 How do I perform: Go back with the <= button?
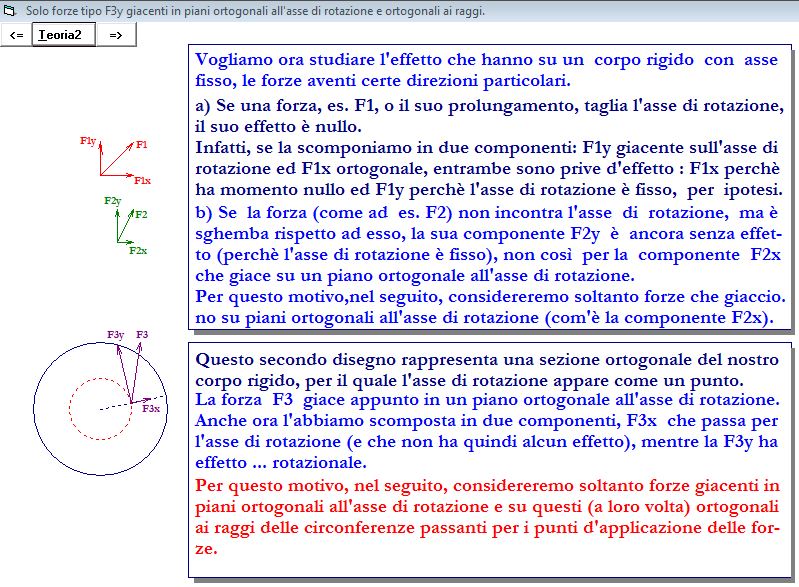click(x=16, y=35)
